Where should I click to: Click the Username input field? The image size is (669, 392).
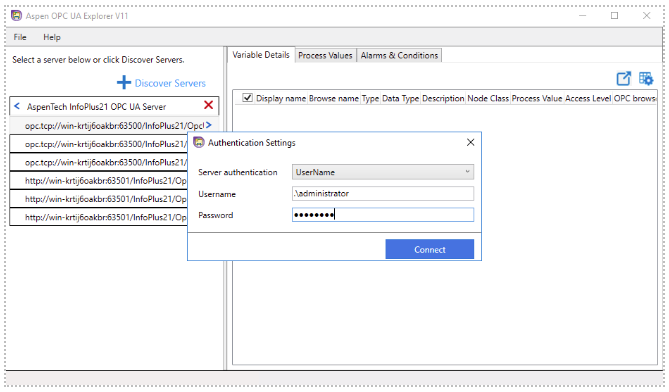pos(383,193)
